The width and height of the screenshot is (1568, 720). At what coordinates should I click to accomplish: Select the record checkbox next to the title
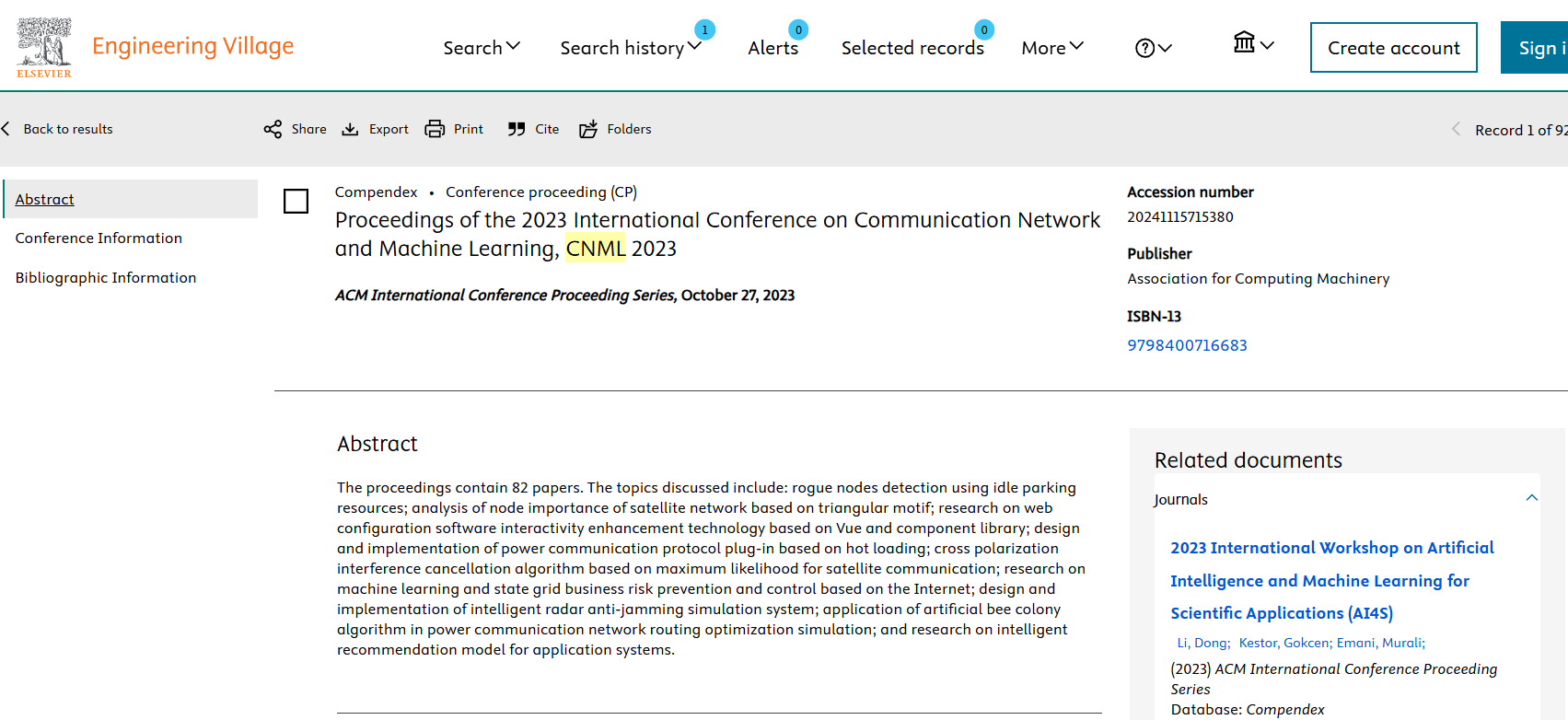[296, 201]
